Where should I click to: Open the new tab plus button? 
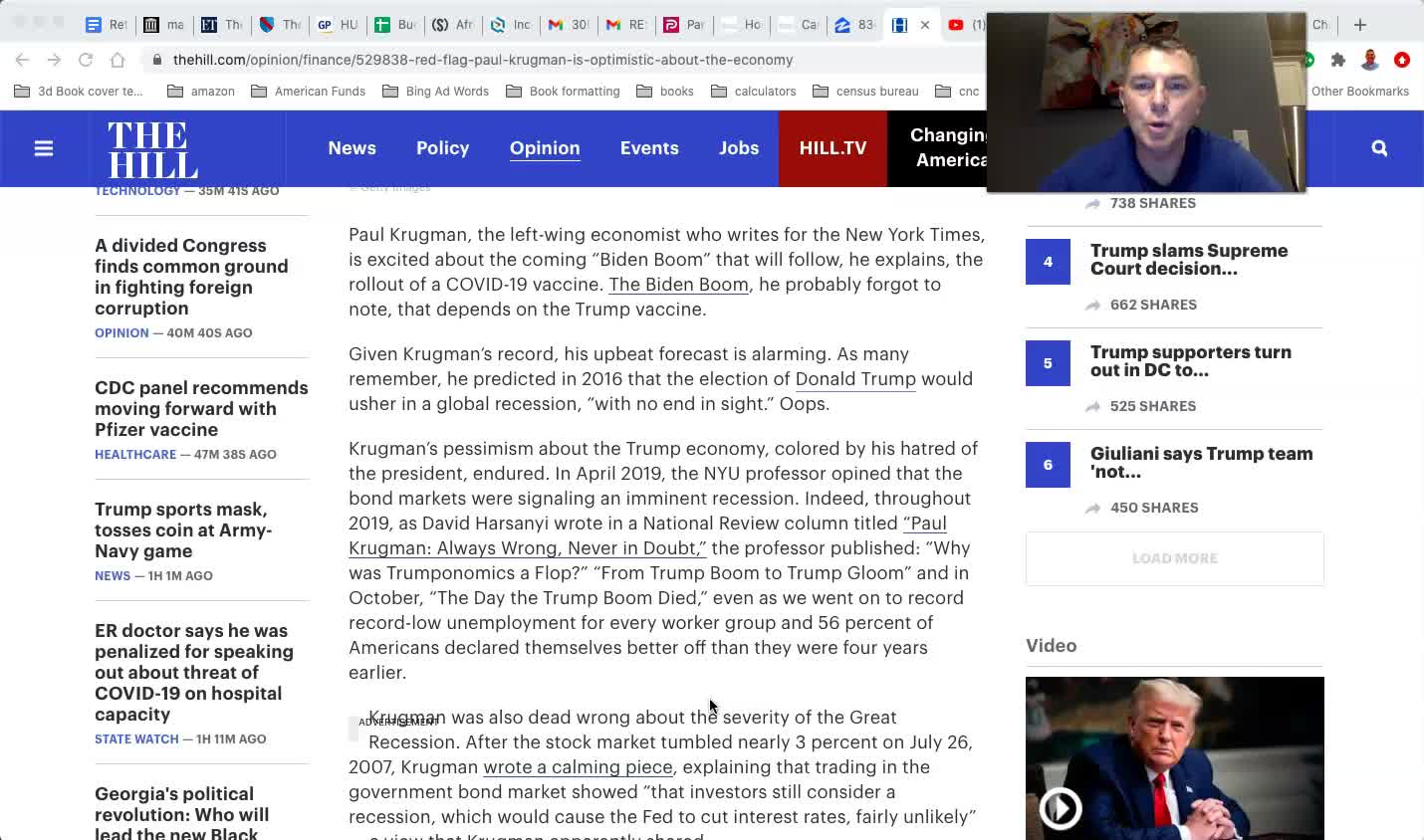1360,24
